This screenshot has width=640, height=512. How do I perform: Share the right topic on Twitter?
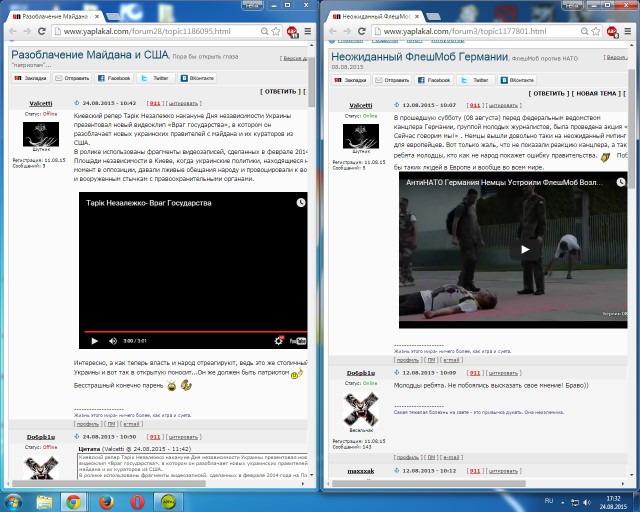click(475, 80)
